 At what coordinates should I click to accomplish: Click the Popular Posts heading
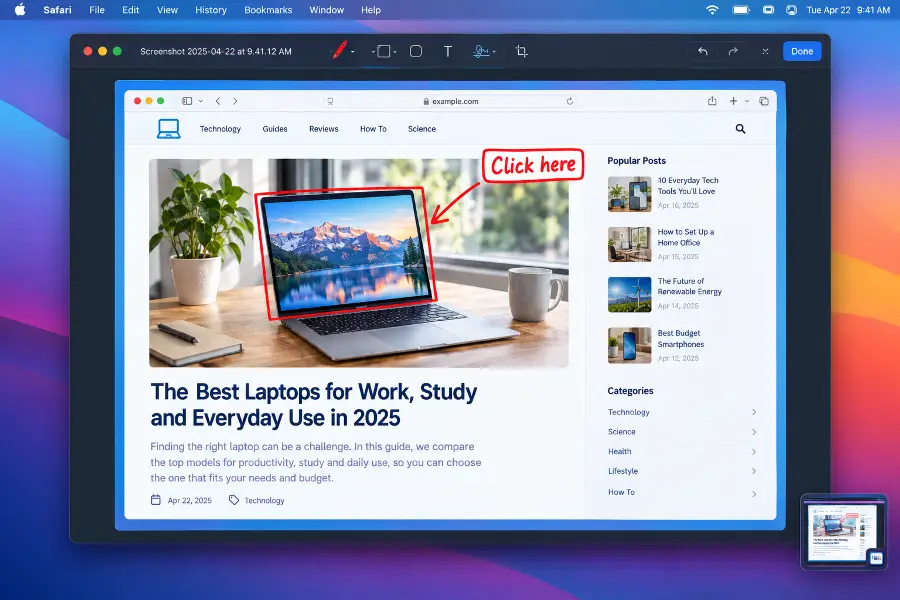tap(637, 160)
